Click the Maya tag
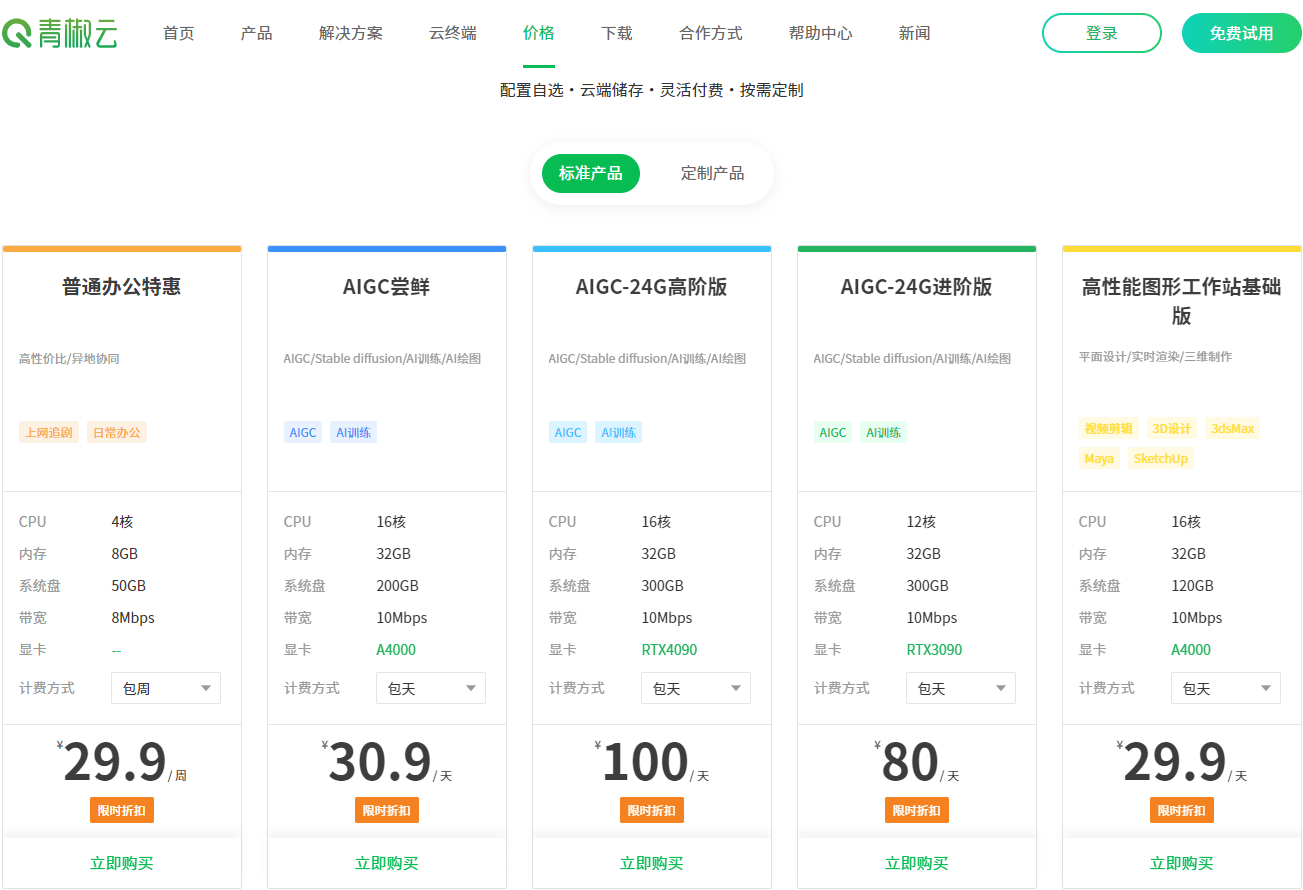Image resolution: width=1303 pixels, height=890 pixels. (1099, 458)
